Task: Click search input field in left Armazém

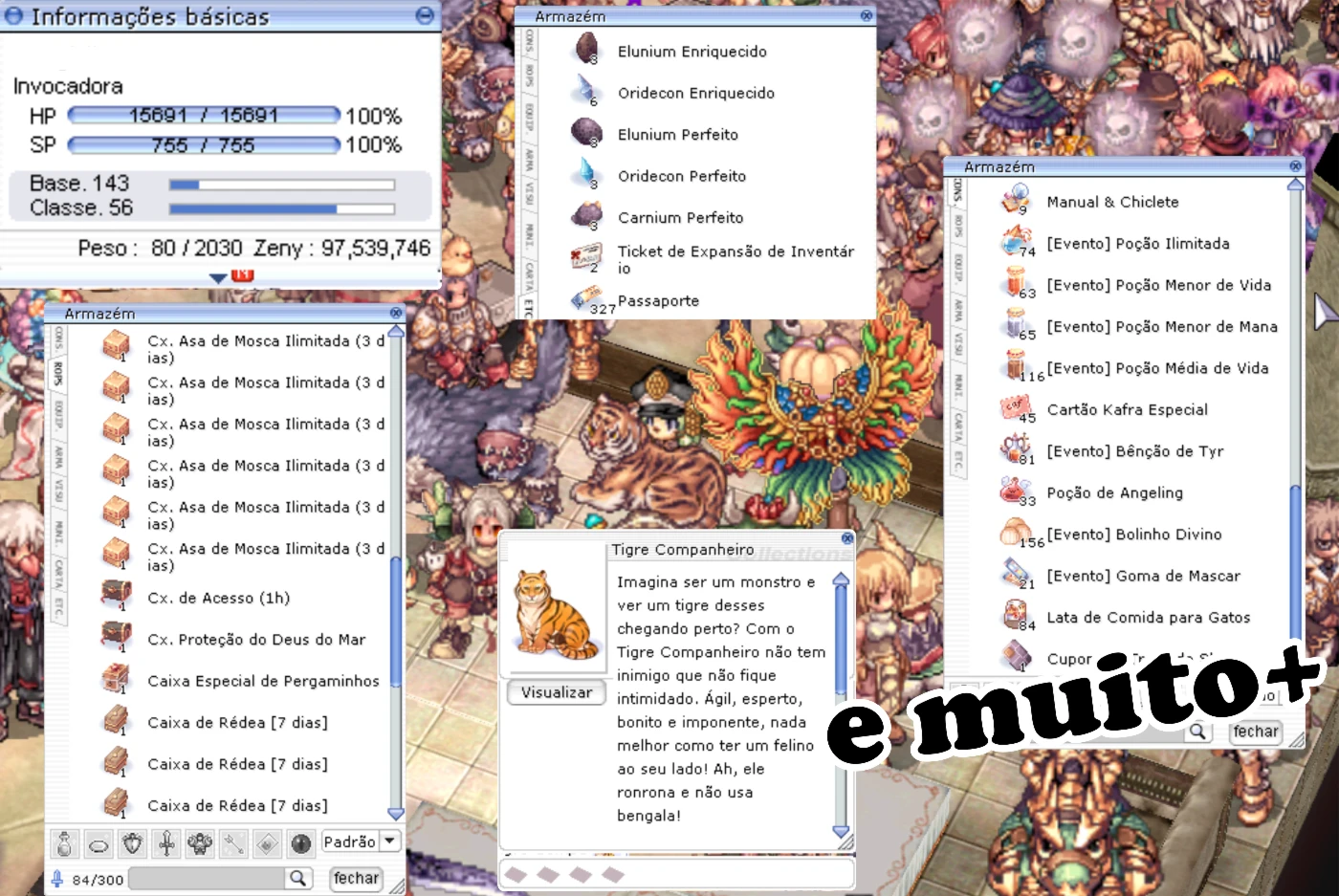Action: (209, 878)
